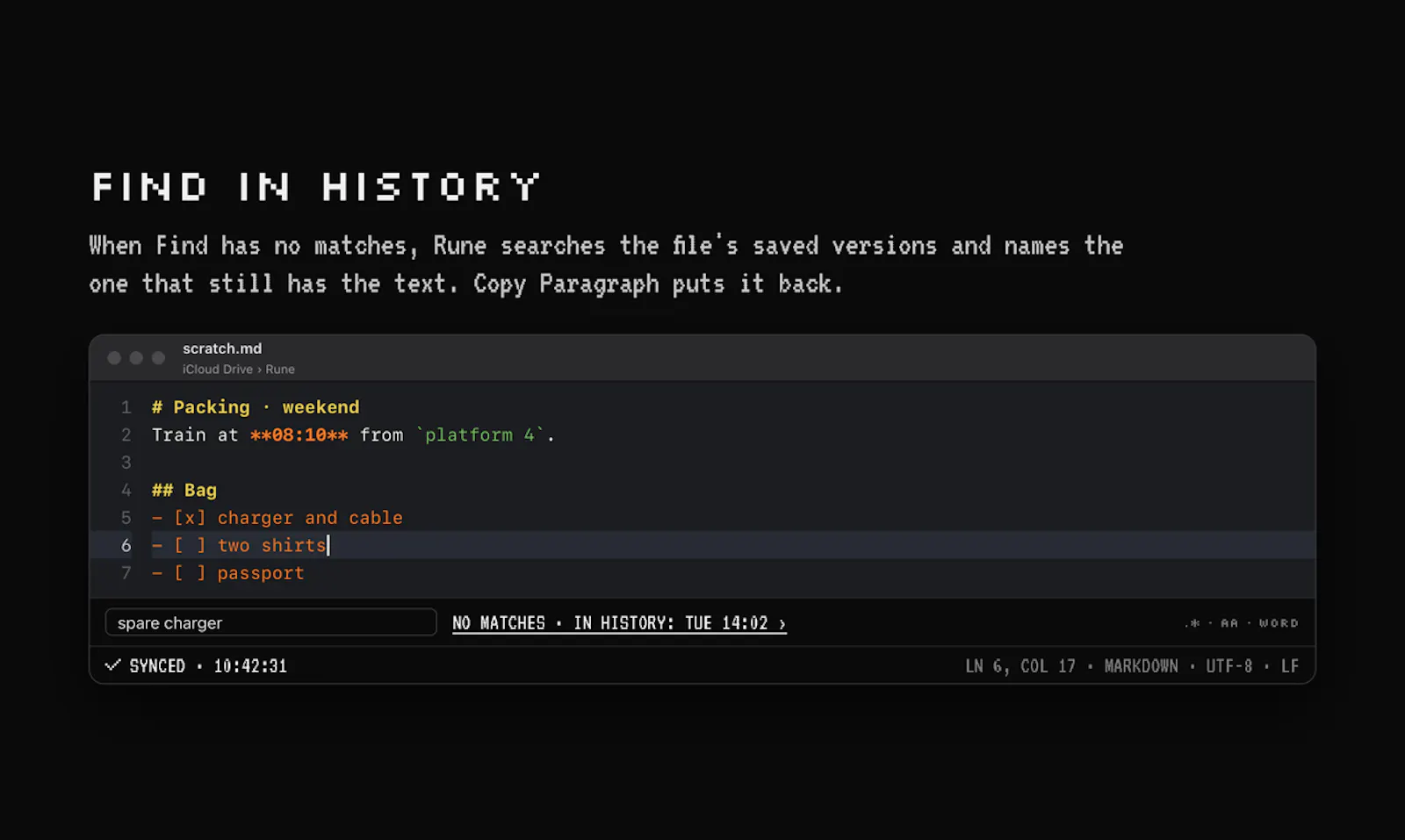The image size is (1405, 840).
Task: Click the '## Bag' heading line
Action: click(x=184, y=490)
